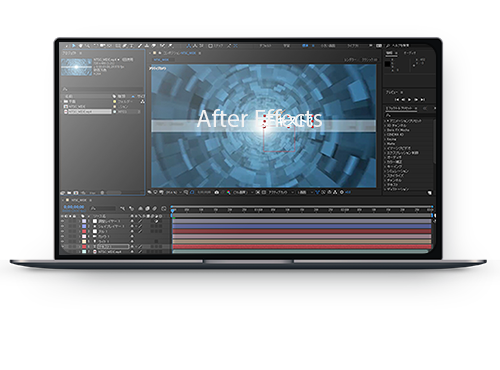Click the red label swatch of ヌル 1 layer

click(84, 231)
